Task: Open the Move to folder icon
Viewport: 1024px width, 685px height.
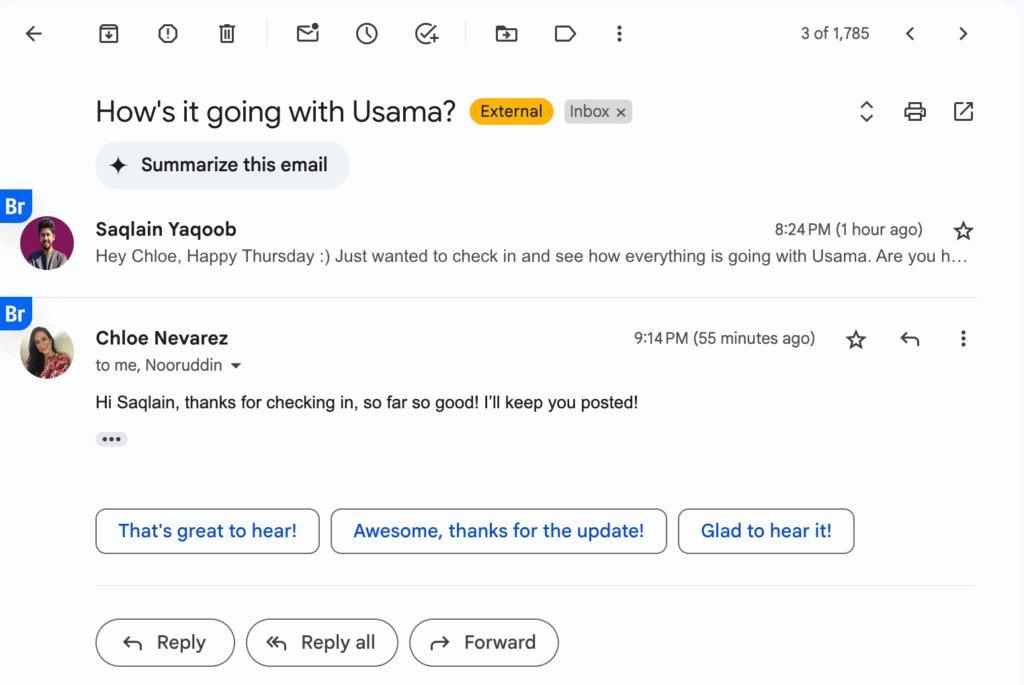Action: pyautogui.click(x=507, y=34)
